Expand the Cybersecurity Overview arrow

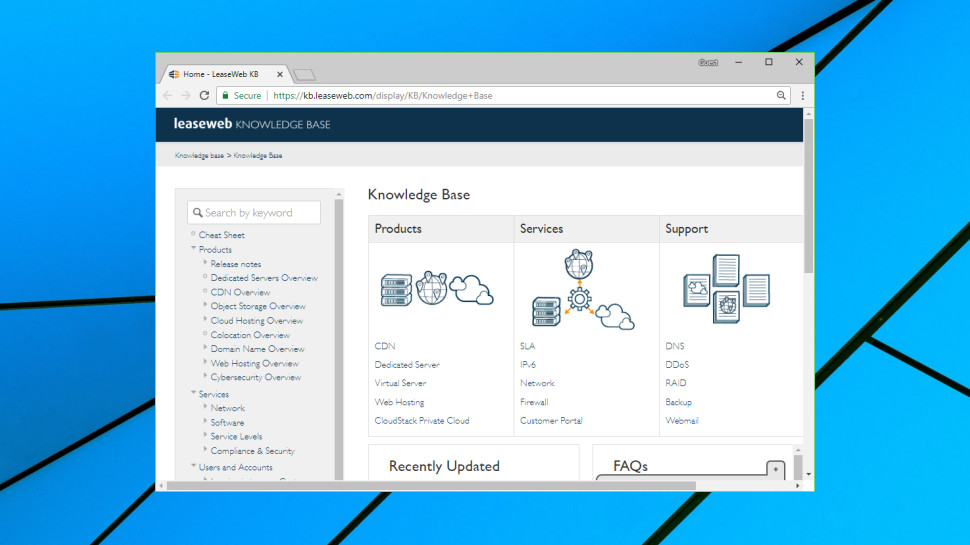[x=205, y=375]
